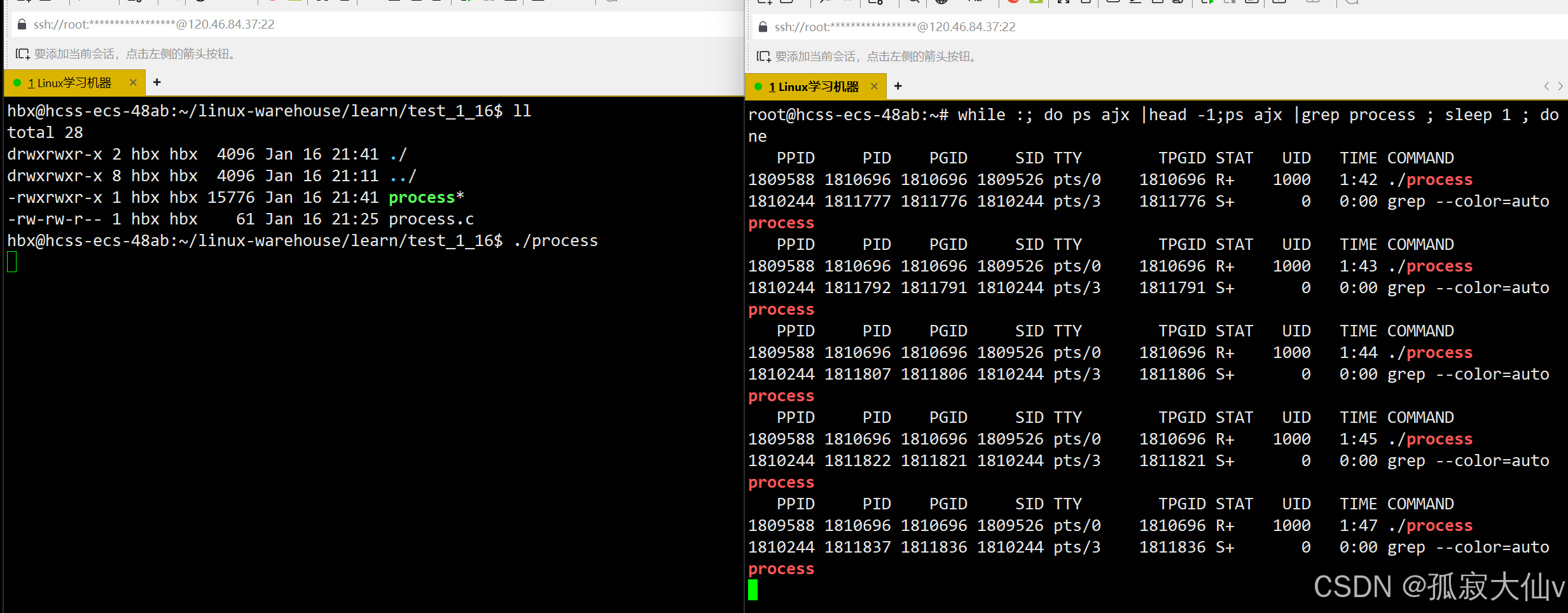Image resolution: width=1568 pixels, height=613 pixels.
Task: Close the Linux学习机器 tab in left window
Action: pyautogui.click(x=133, y=83)
